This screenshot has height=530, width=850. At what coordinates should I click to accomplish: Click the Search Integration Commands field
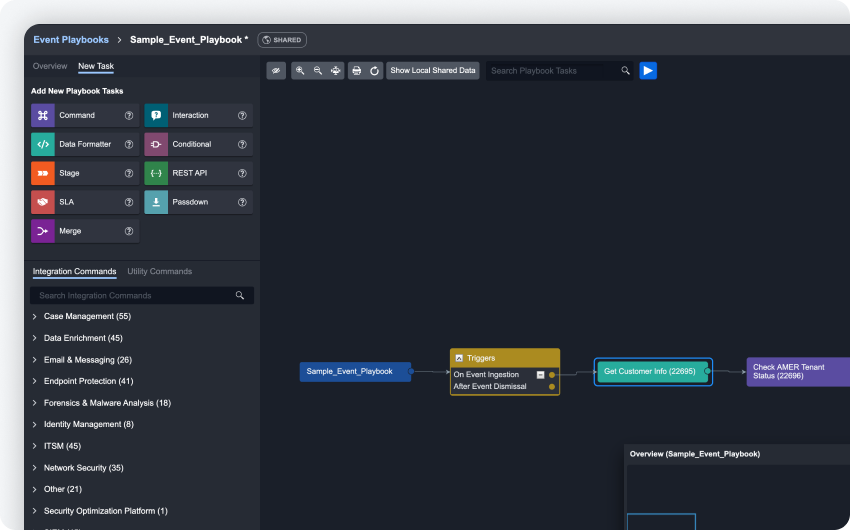pos(135,296)
